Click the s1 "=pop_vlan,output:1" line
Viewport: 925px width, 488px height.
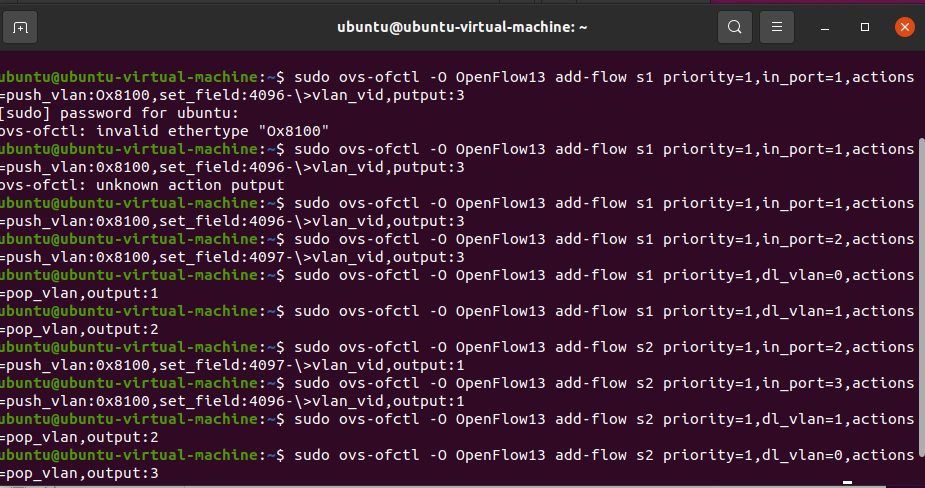pos(79,293)
